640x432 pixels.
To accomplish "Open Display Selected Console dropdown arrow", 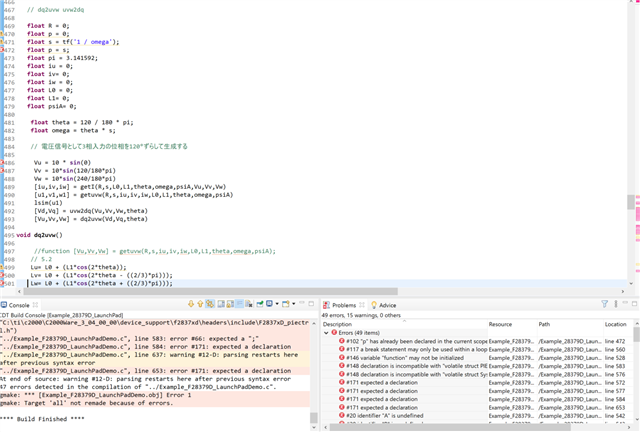I will tap(277, 304).
